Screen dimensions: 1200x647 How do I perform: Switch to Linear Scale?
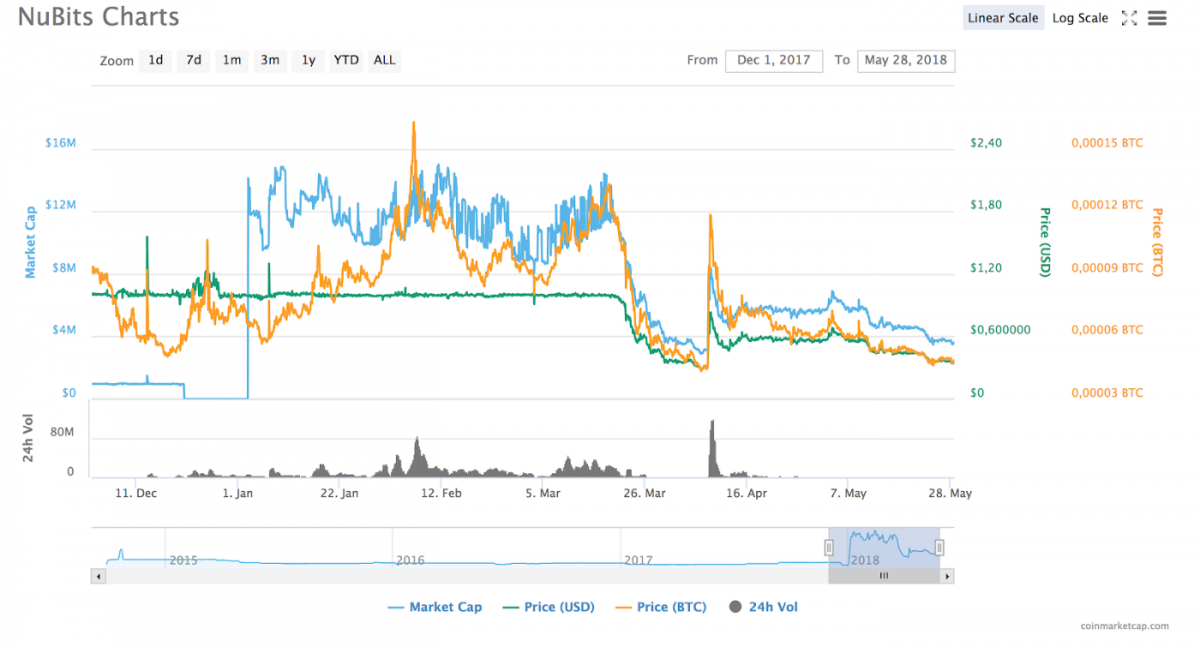(x=1003, y=18)
